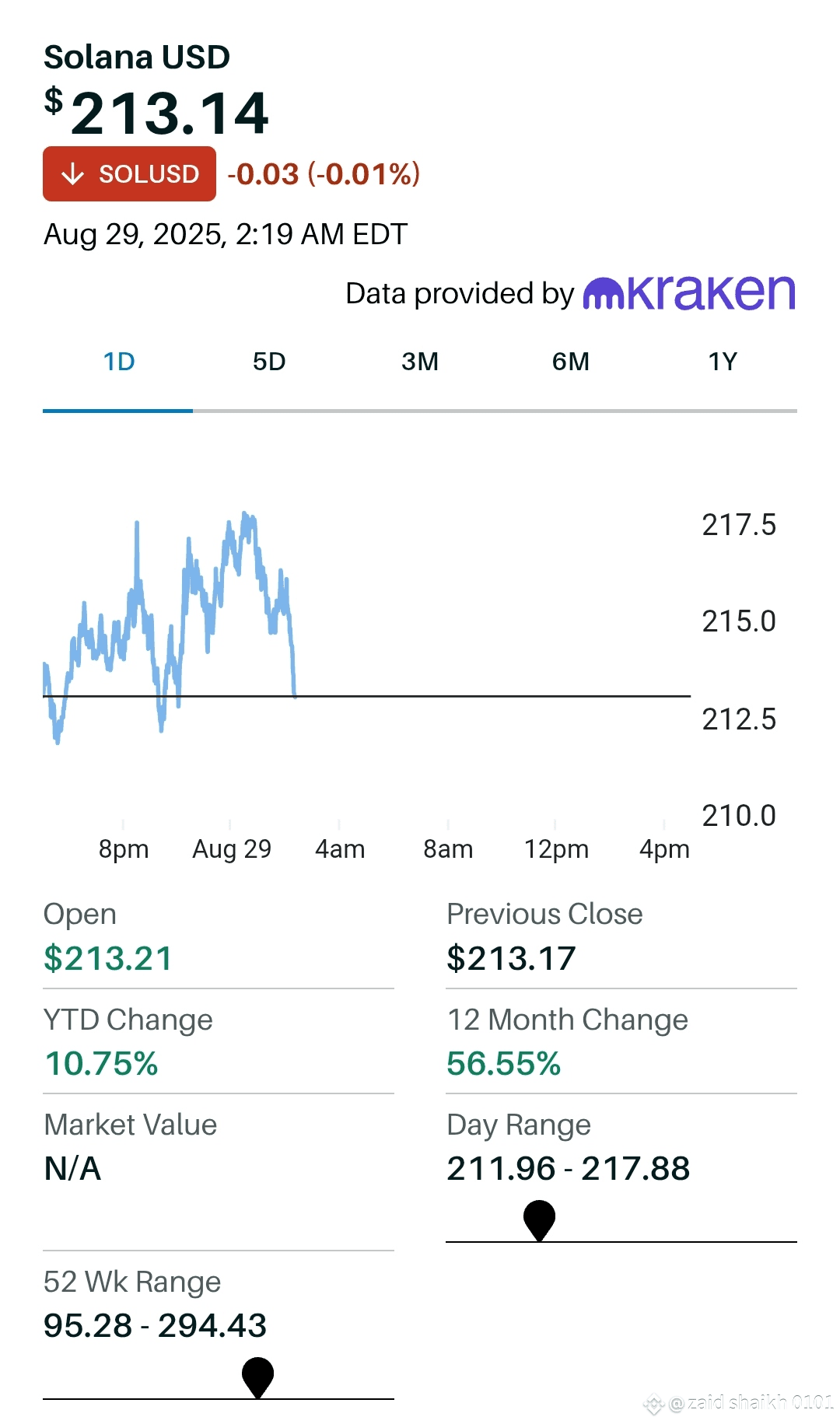The height and width of the screenshot is (1424, 840).
Task: Click the 12 Month Change 56.55% value
Action: (504, 1063)
